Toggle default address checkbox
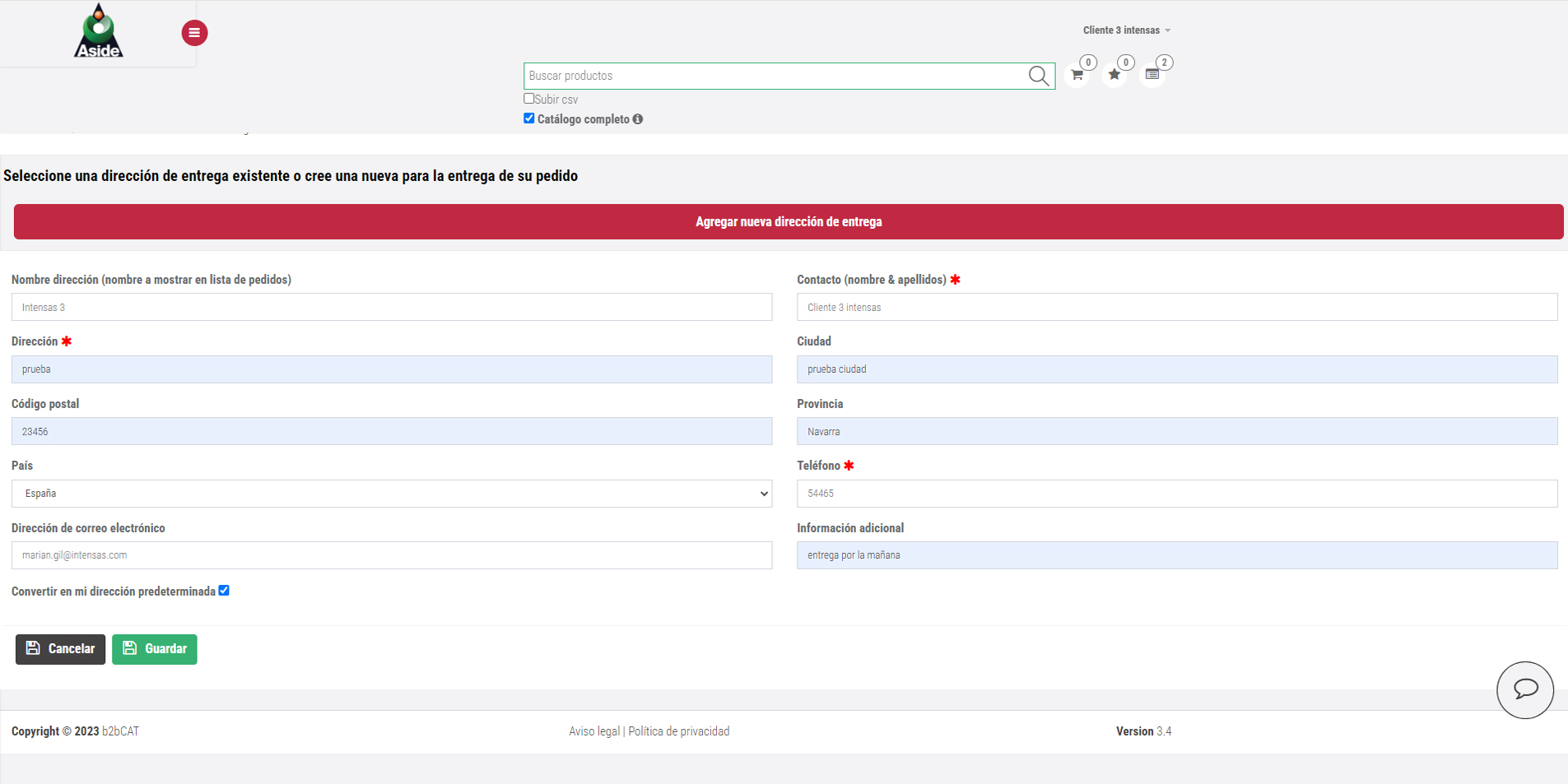 (224, 591)
